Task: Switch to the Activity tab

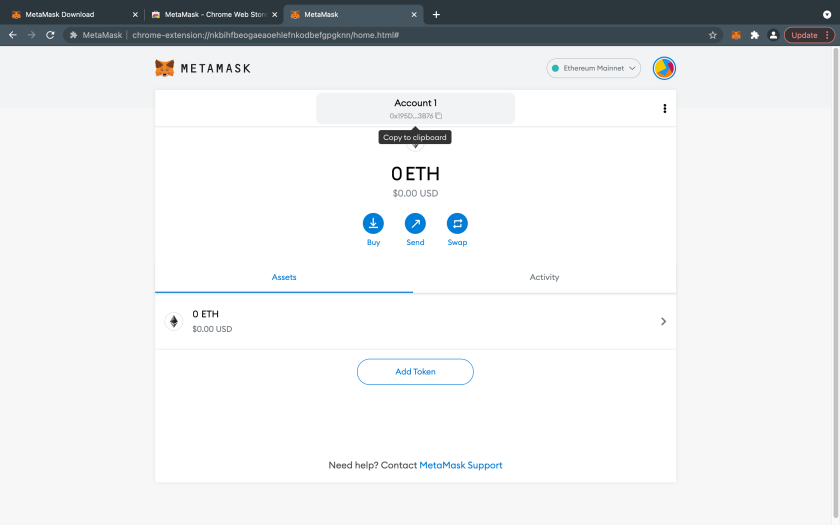Action: coord(544,277)
